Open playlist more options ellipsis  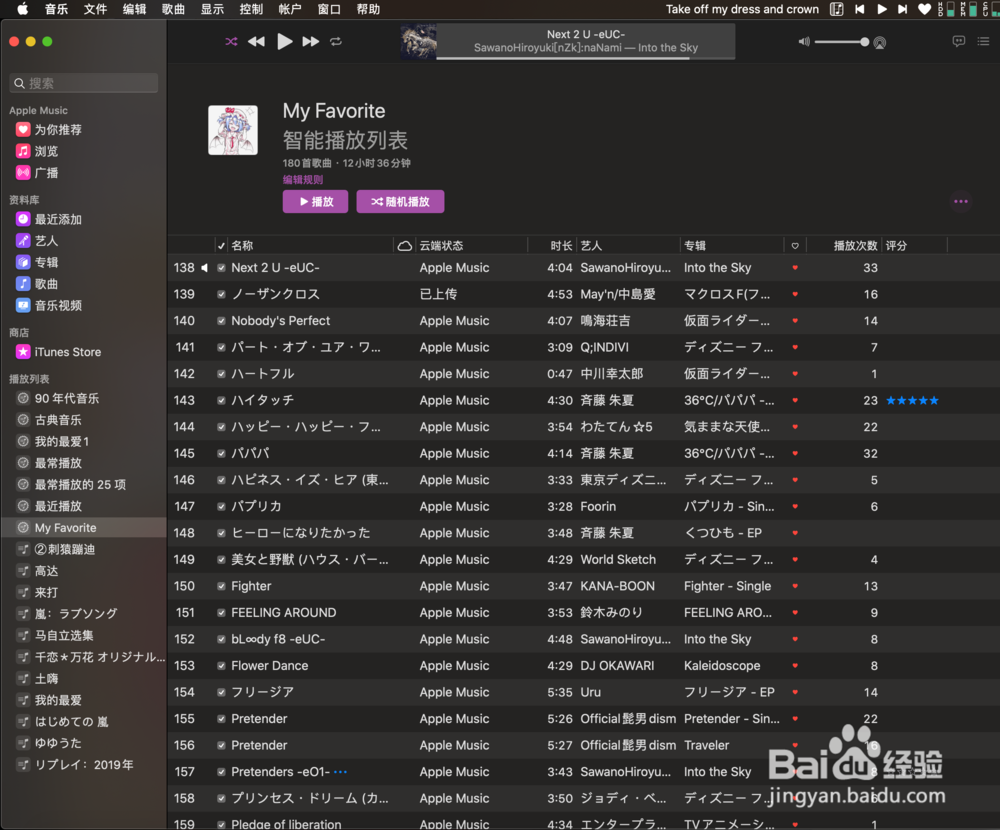click(x=960, y=202)
